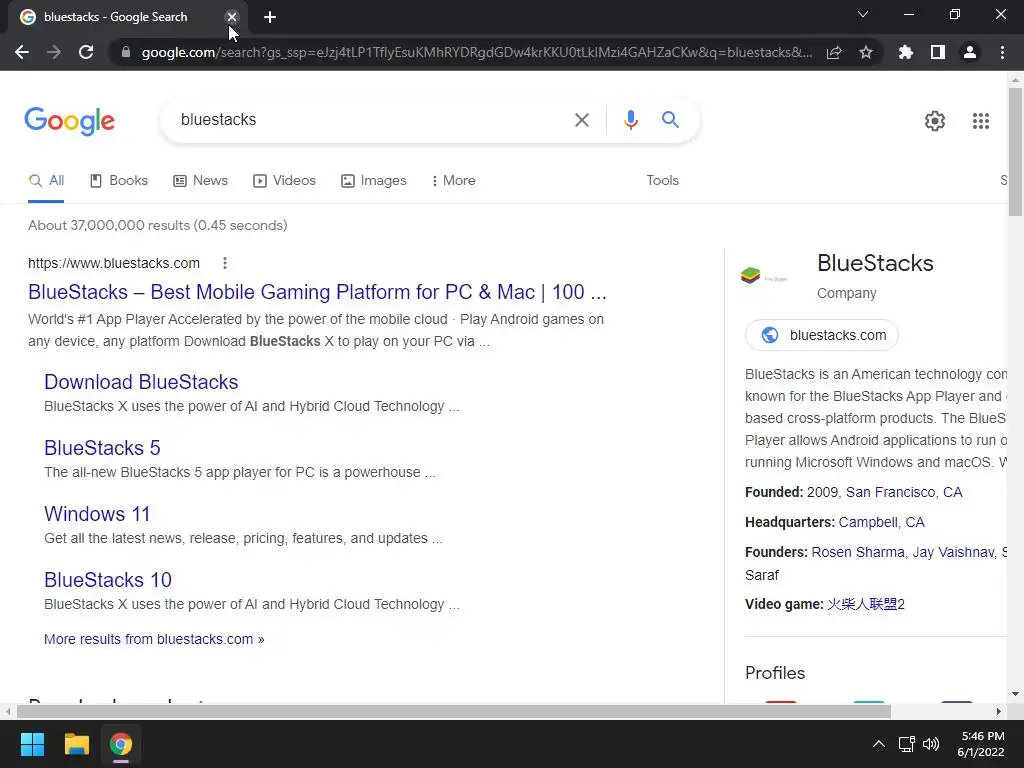Open Download BlueStacks sitelink
The height and width of the screenshot is (768, 1024).
click(141, 382)
